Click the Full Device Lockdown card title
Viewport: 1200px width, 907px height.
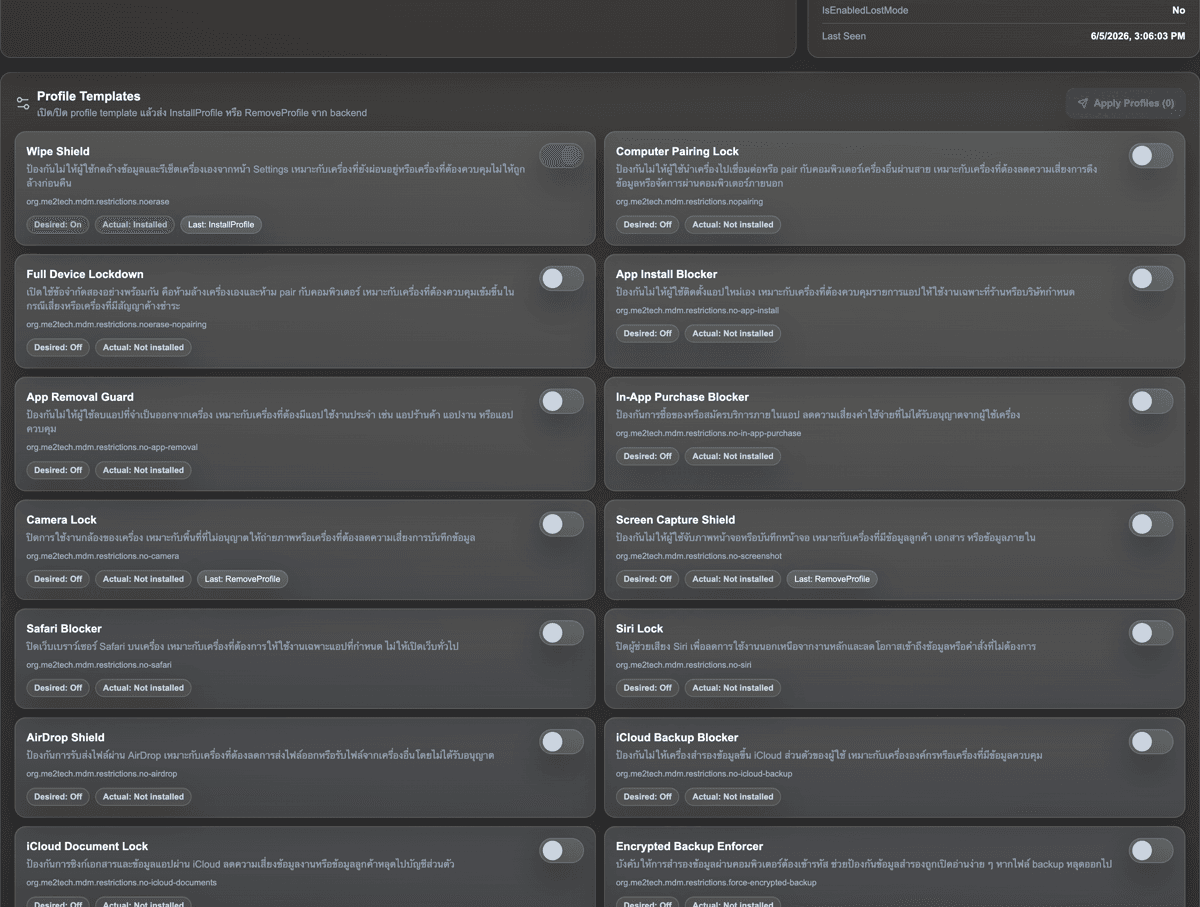[x=85, y=274]
